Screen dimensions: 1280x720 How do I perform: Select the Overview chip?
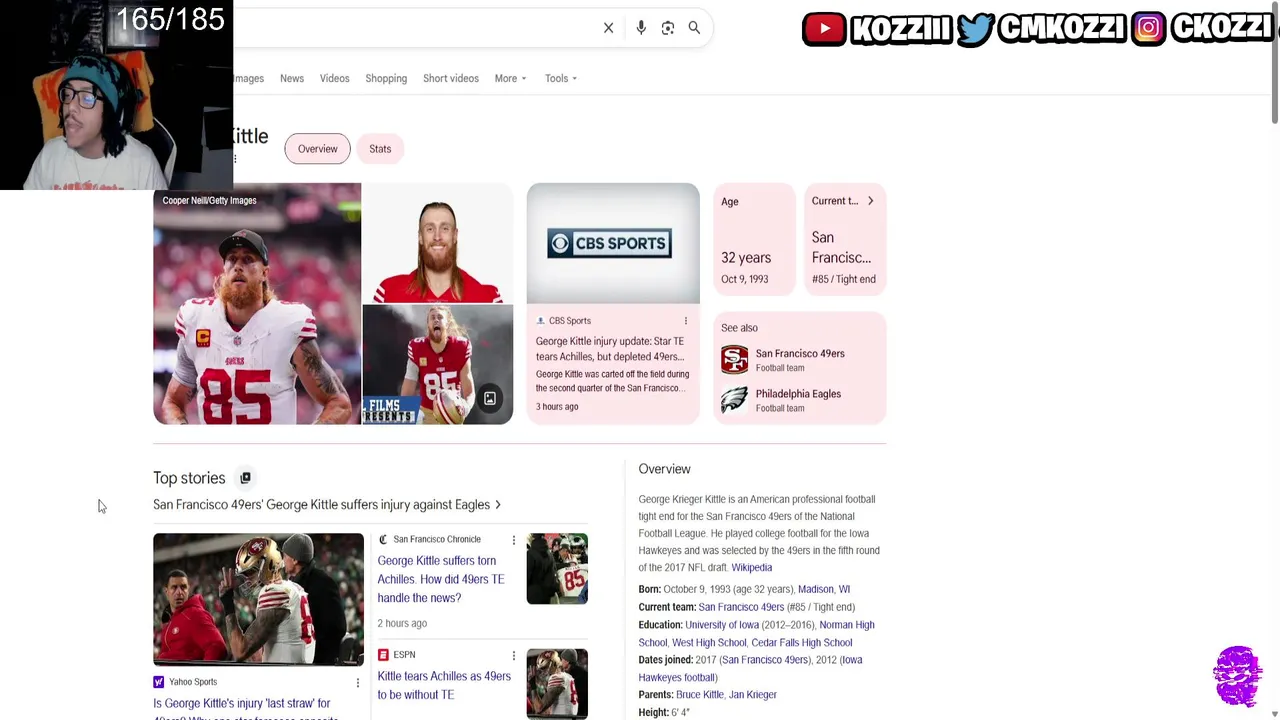coord(318,149)
